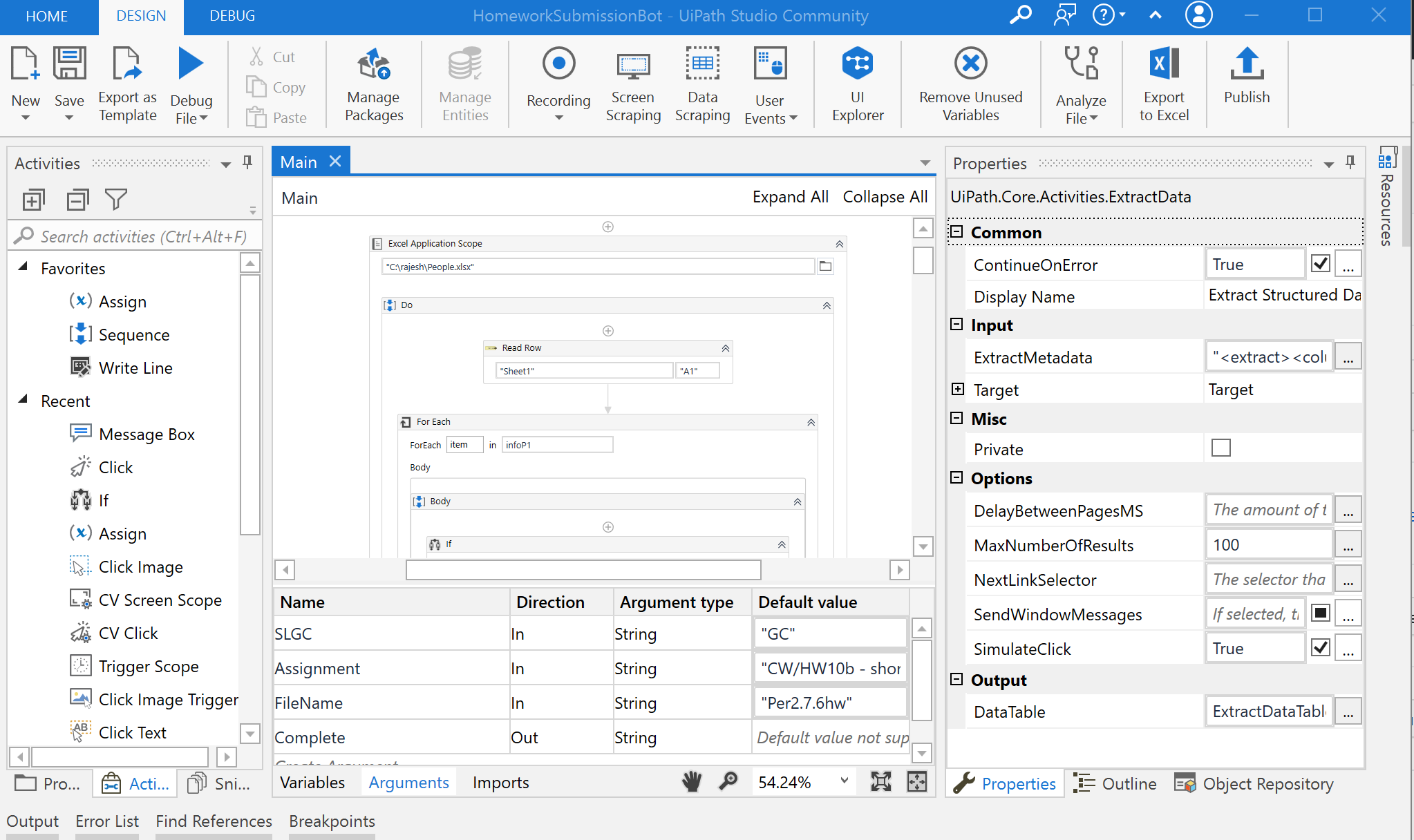Click the fit to screen icon
The image size is (1414, 840).
[881, 782]
